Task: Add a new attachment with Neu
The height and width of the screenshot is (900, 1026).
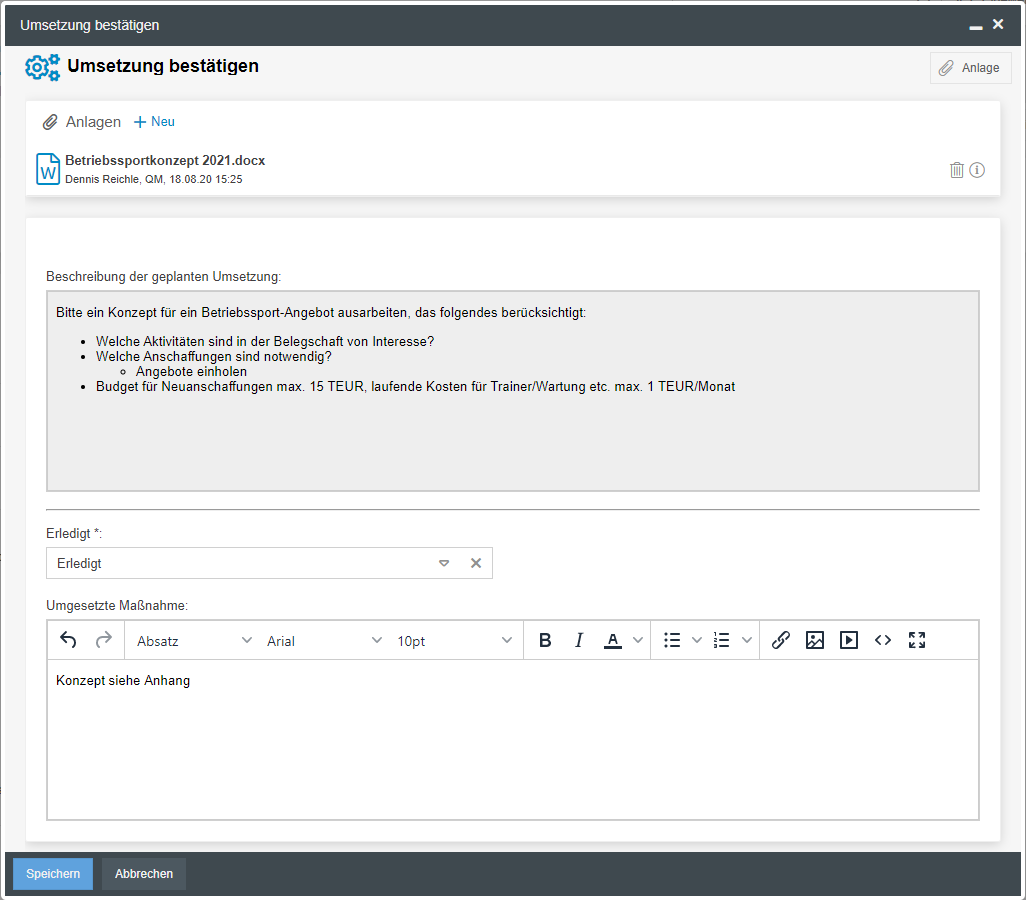Action: click(155, 122)
